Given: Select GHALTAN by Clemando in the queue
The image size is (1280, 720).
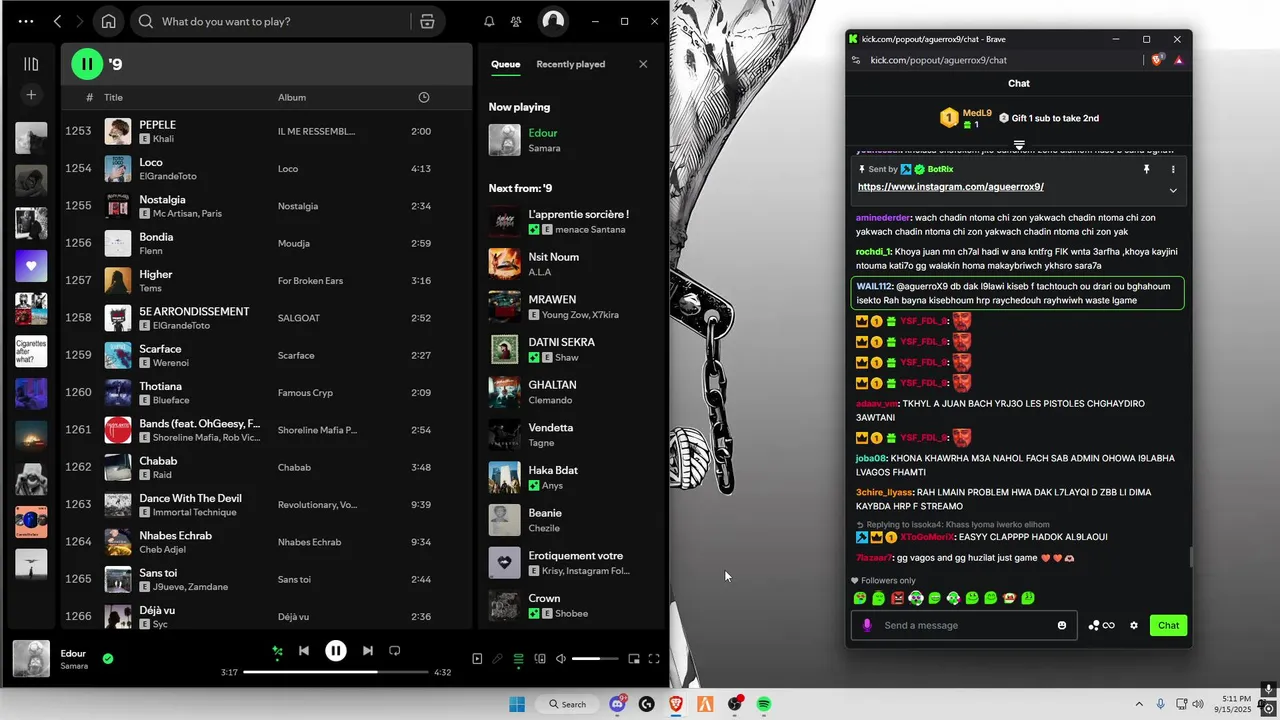Looking at the screenshot, I should pos(574,392).
